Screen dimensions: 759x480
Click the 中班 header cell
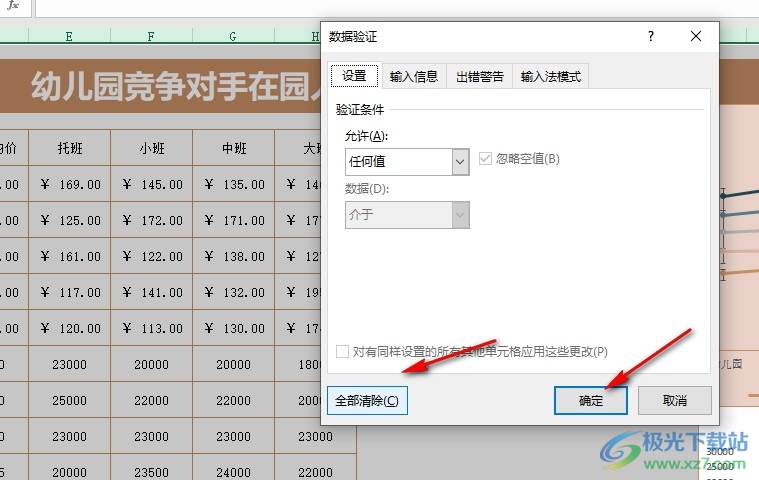click(x=233, y=148)
